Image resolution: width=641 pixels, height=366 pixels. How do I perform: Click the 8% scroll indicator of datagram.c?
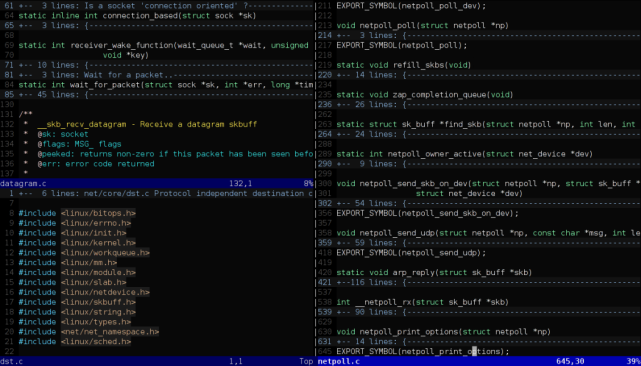tap(308, 184)
